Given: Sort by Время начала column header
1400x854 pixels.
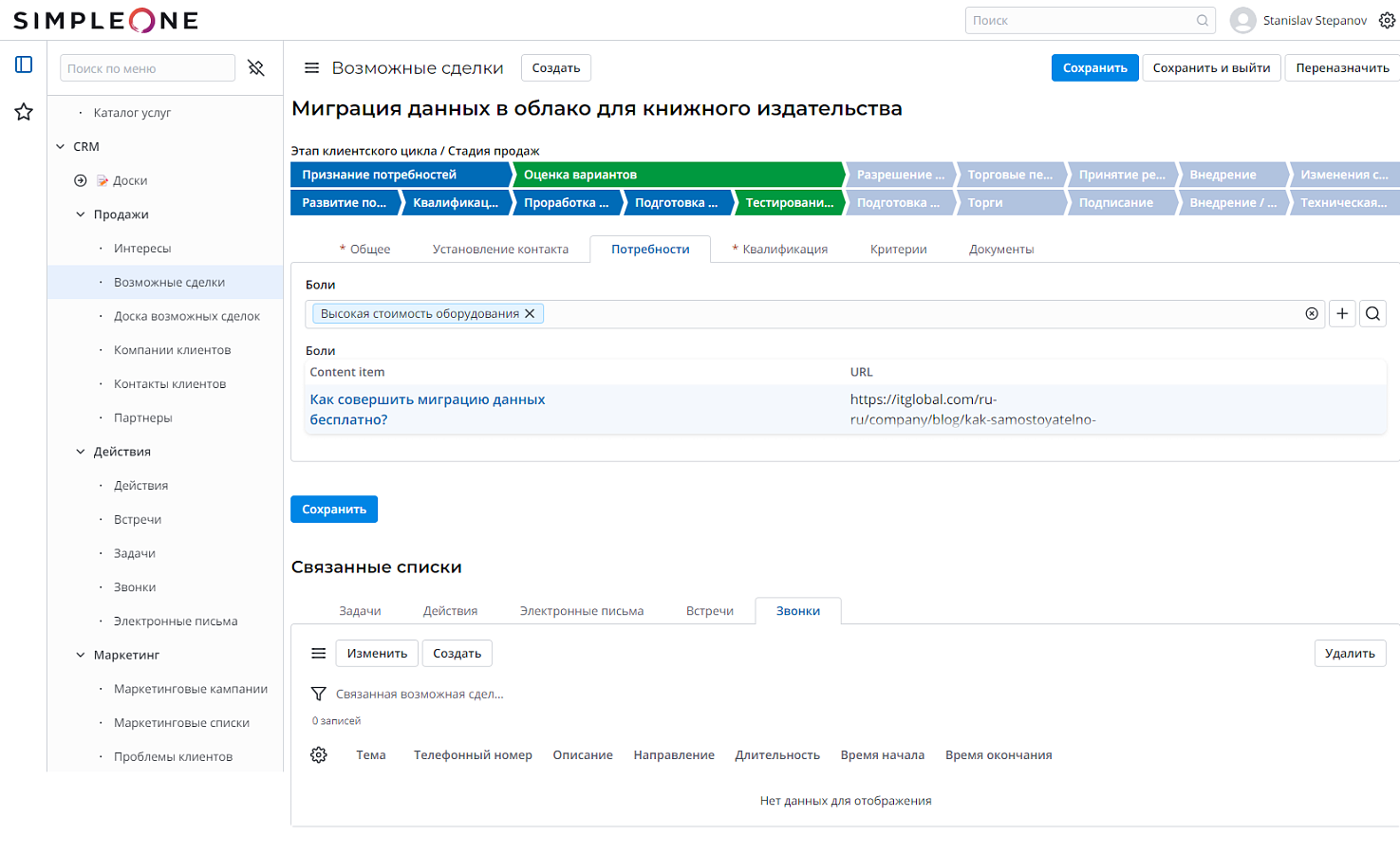Looking at the screenshot, I should pos(883,754).
